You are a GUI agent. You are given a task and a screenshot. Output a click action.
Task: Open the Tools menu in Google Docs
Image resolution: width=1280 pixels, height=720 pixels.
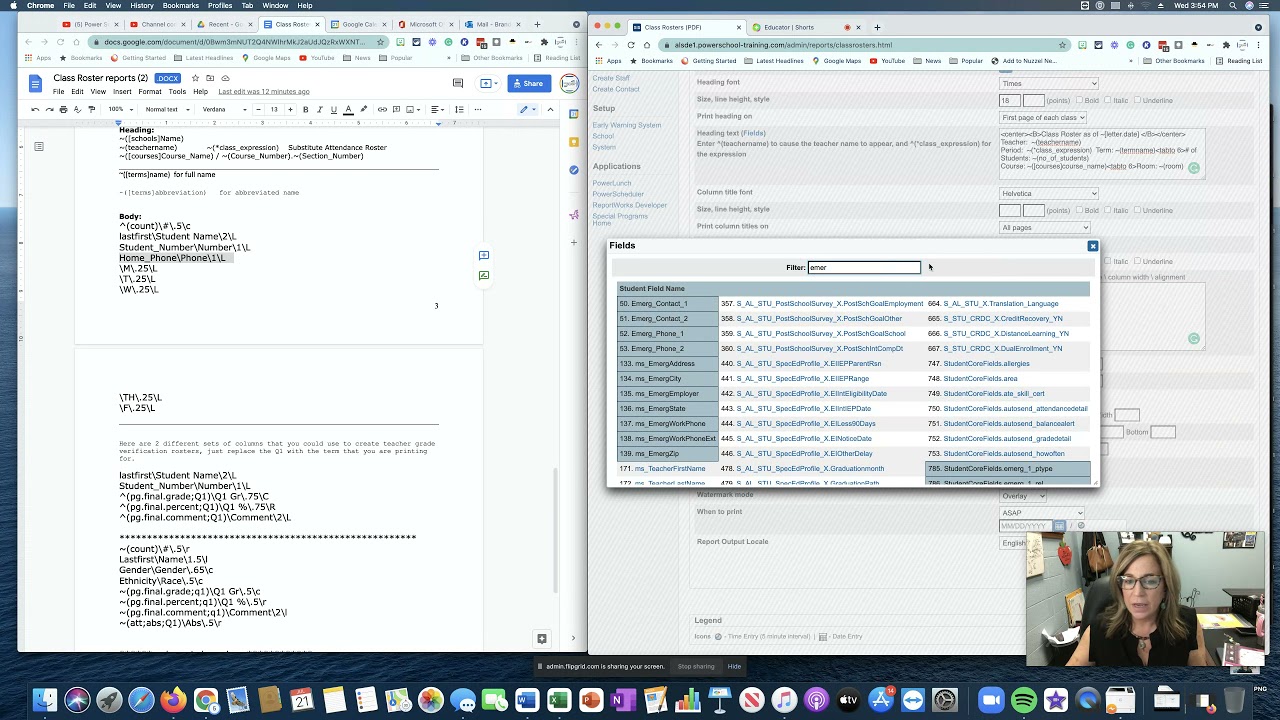click(x=177, y=91)
